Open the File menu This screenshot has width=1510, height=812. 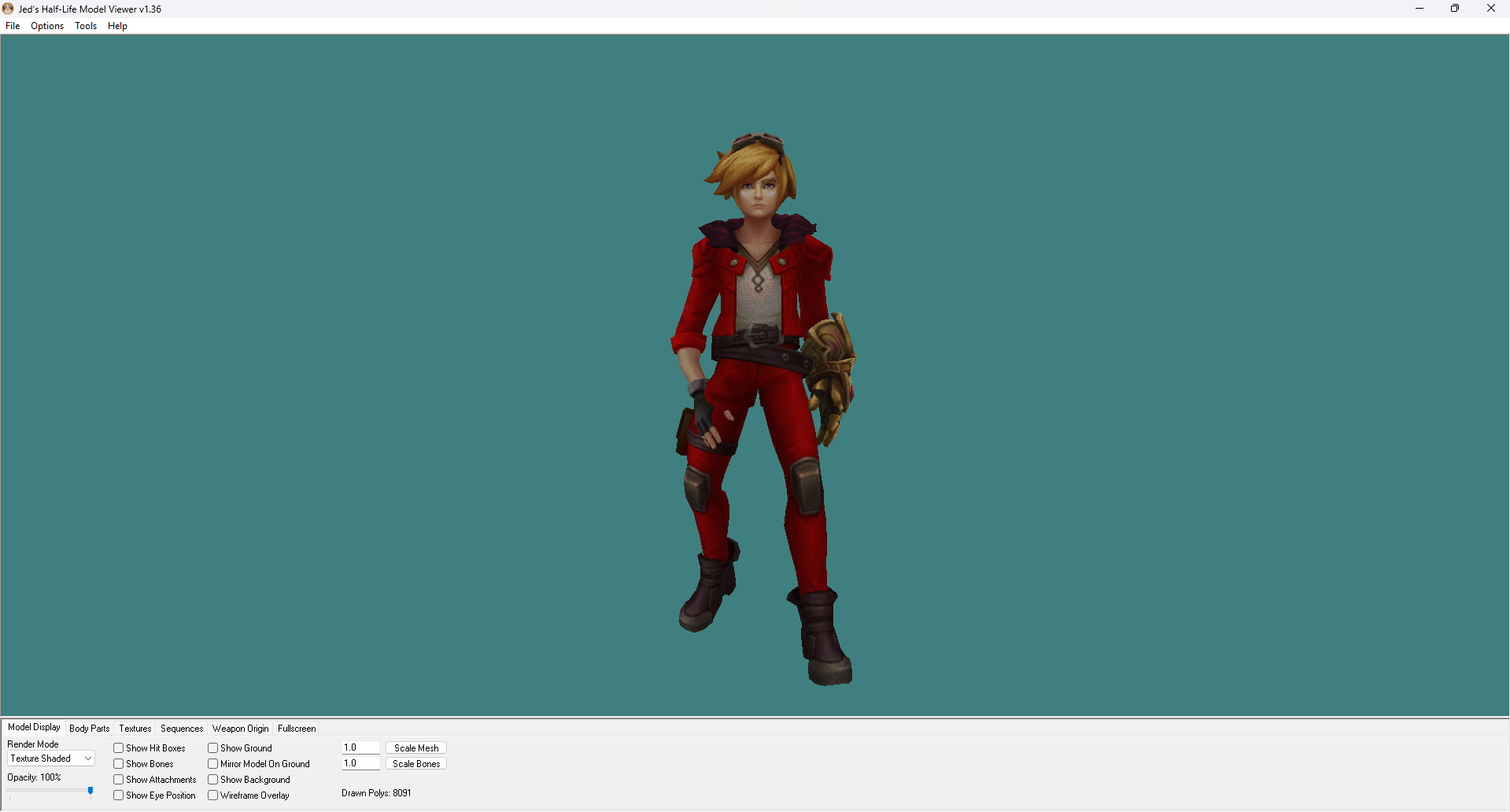pos(13,26)
